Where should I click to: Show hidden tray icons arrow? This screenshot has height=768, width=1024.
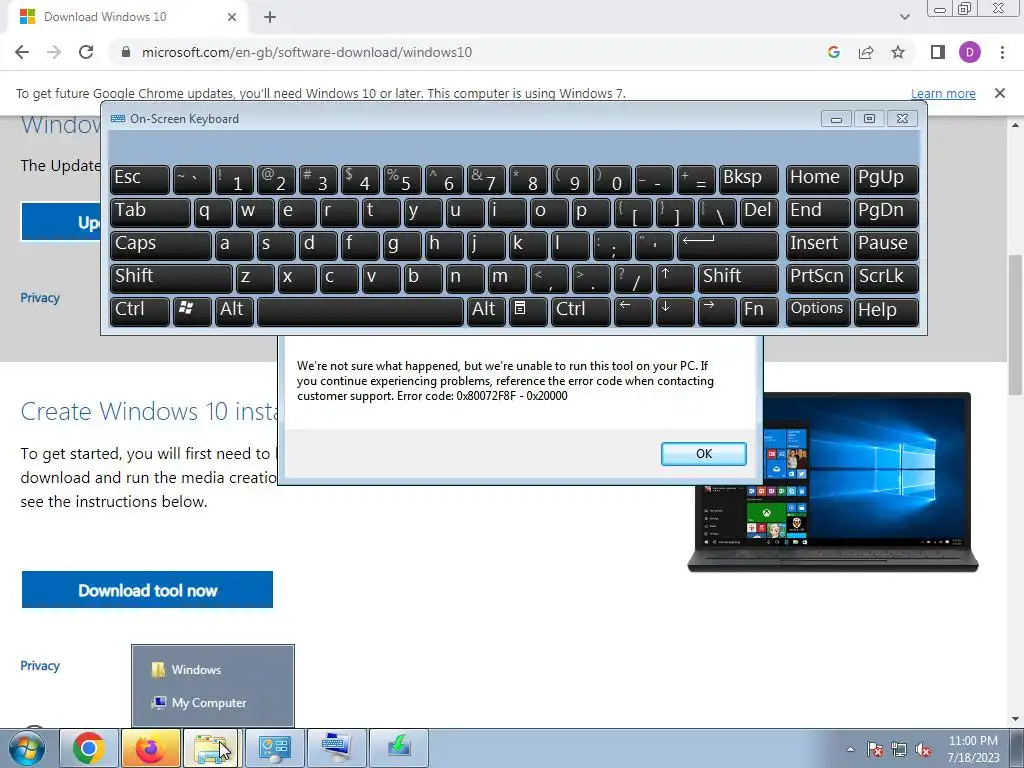tap(850, 750)
